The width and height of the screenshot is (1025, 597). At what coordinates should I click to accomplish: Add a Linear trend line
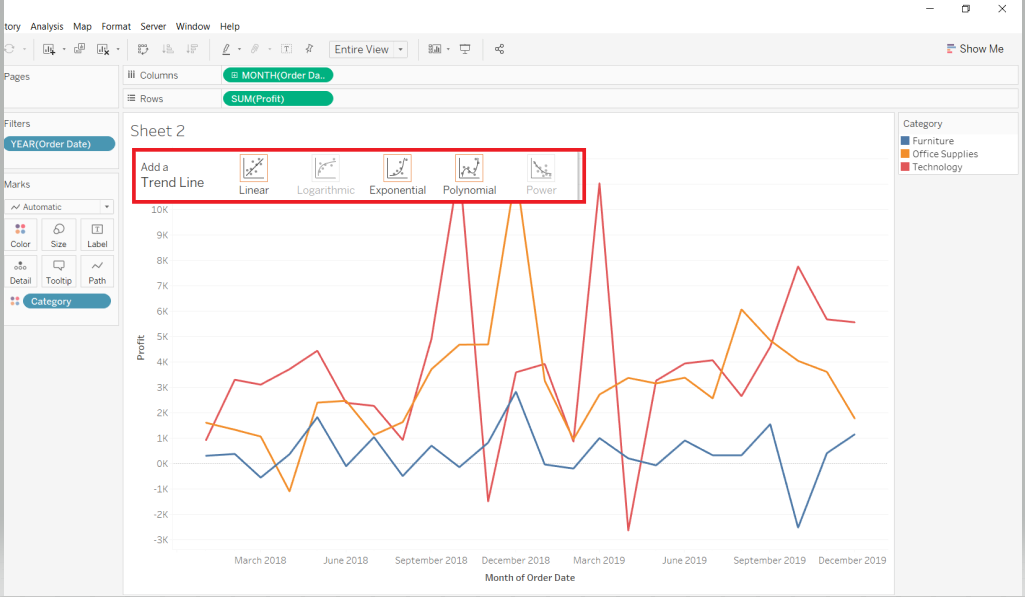click(254, 168)
